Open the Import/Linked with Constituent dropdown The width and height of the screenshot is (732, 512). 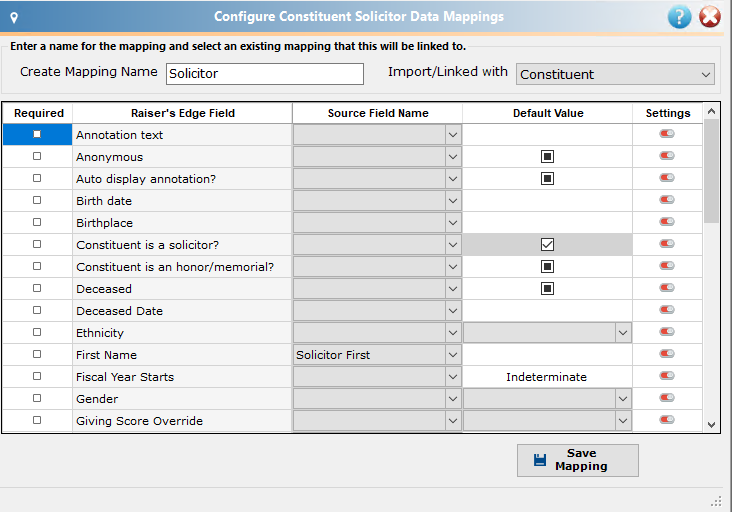pos(615,74)
